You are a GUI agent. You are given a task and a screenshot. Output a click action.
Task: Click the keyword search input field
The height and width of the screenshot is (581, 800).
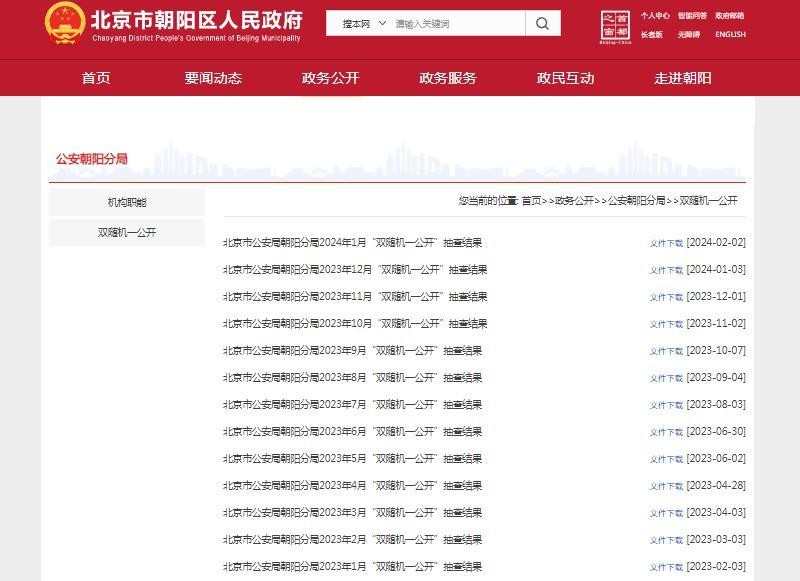[455, 23]
